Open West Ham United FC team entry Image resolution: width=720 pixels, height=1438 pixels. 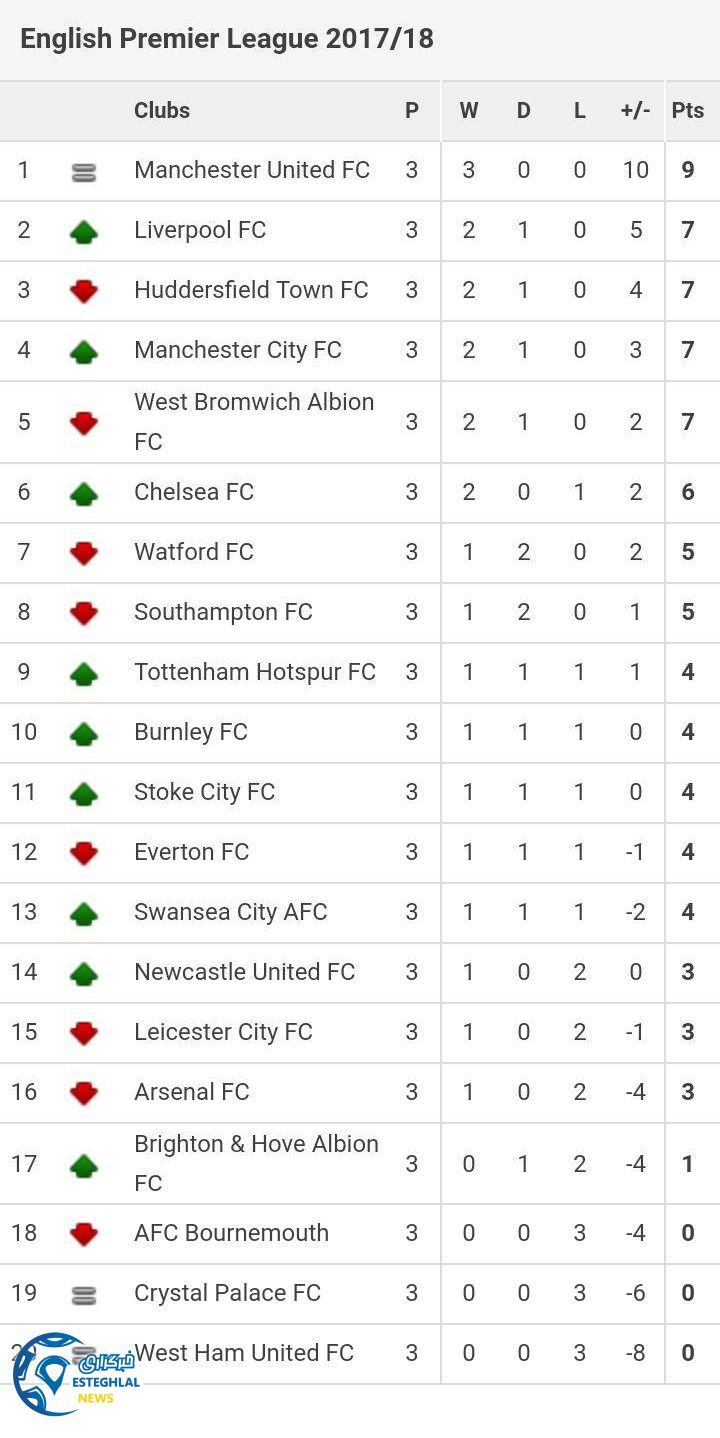click(x=244, y=1353)
